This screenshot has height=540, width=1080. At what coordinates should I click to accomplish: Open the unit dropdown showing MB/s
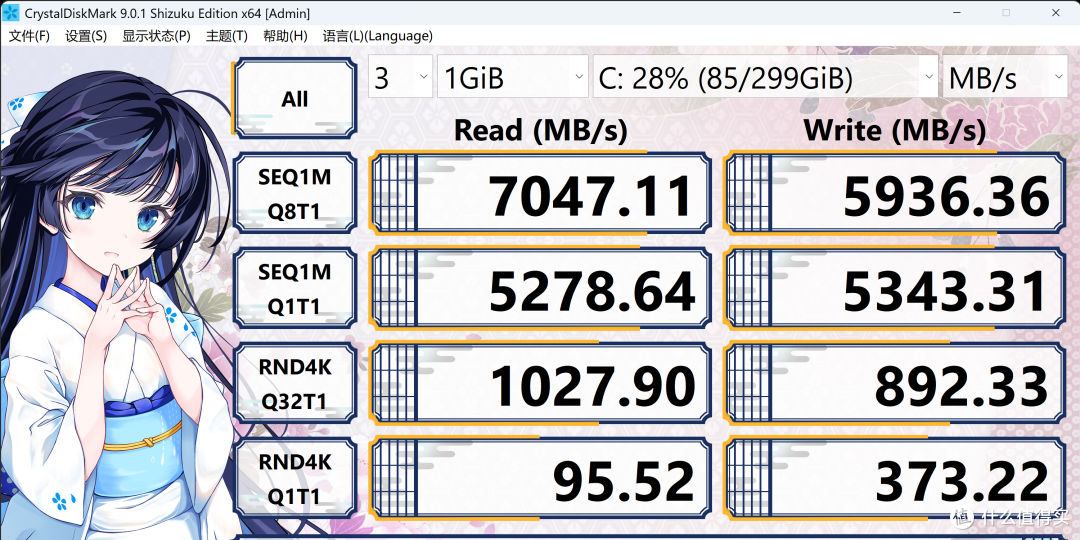(1004, 76)
